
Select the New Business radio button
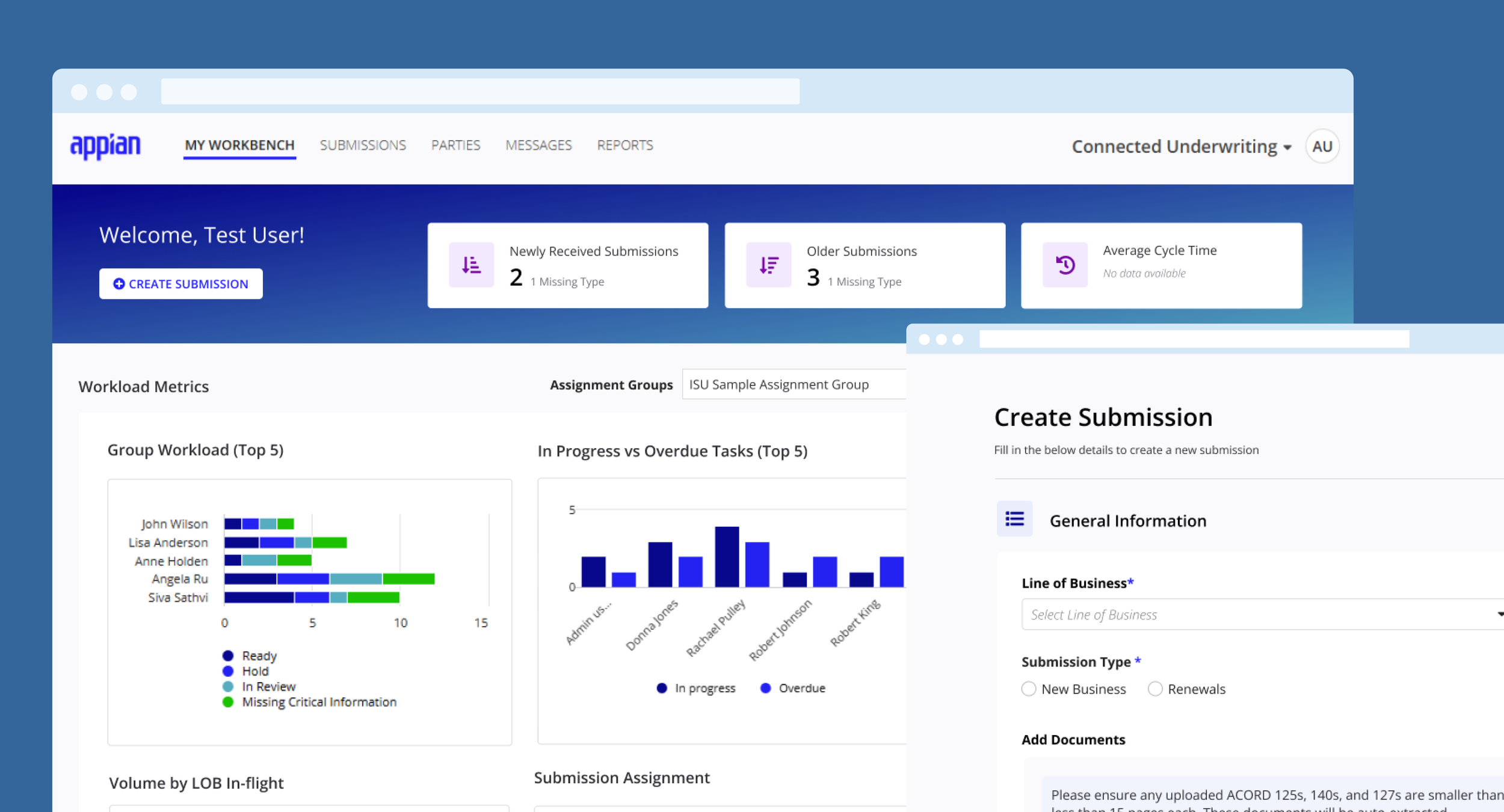click(x=1029, y=689)
